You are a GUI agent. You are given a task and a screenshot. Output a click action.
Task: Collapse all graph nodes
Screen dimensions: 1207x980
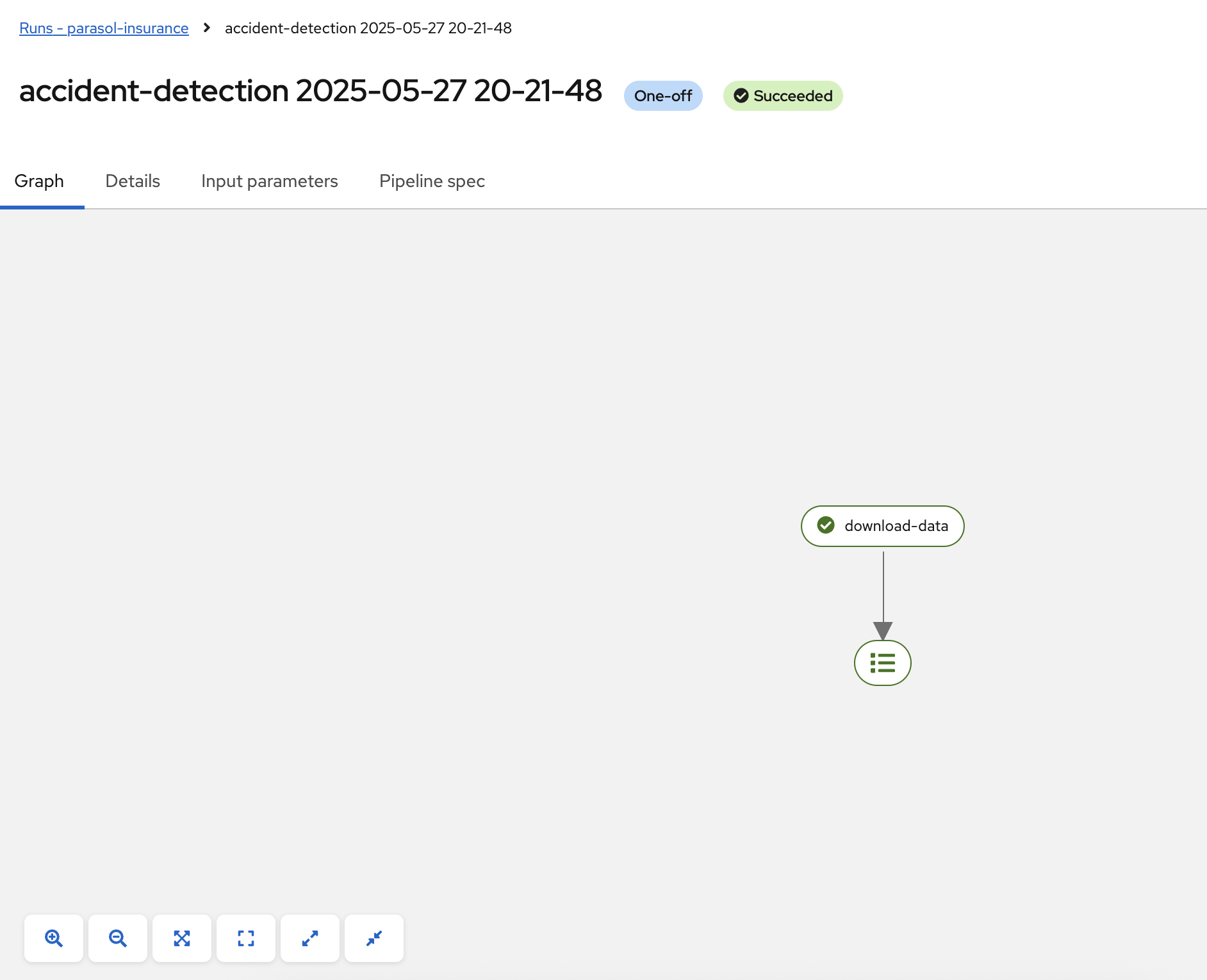374,938
